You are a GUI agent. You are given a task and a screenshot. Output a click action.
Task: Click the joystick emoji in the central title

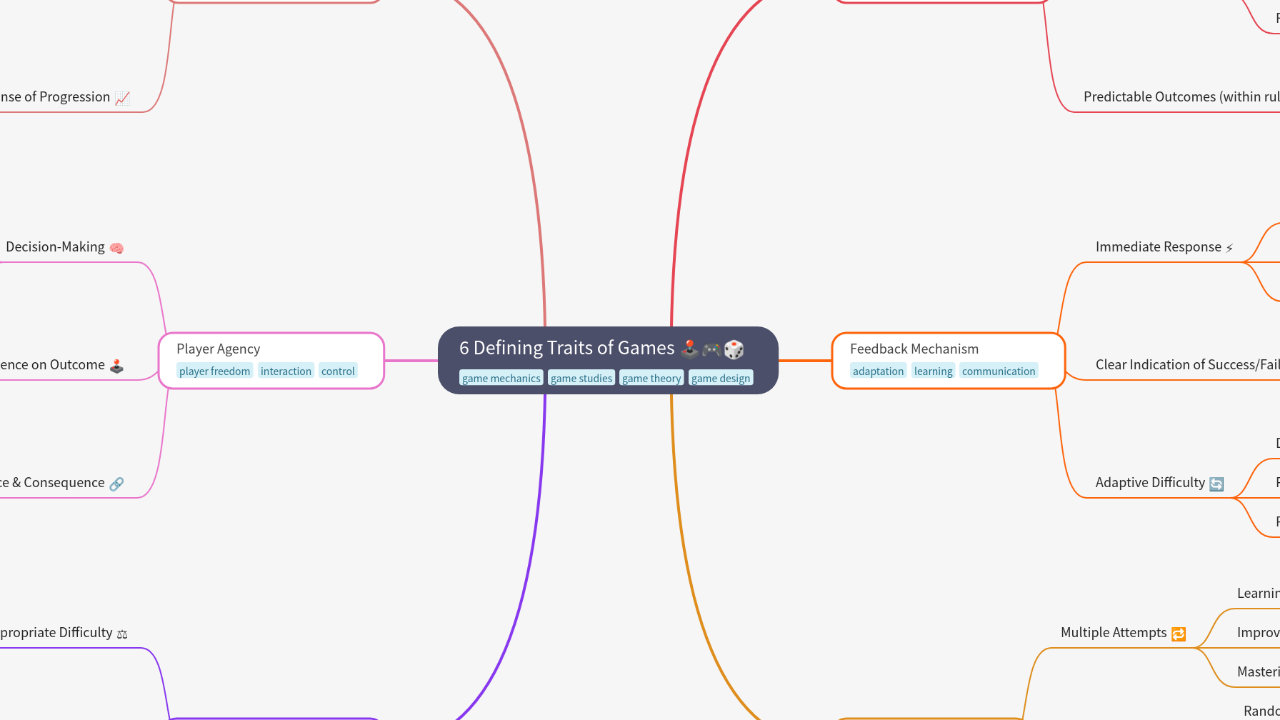[689, 349]
